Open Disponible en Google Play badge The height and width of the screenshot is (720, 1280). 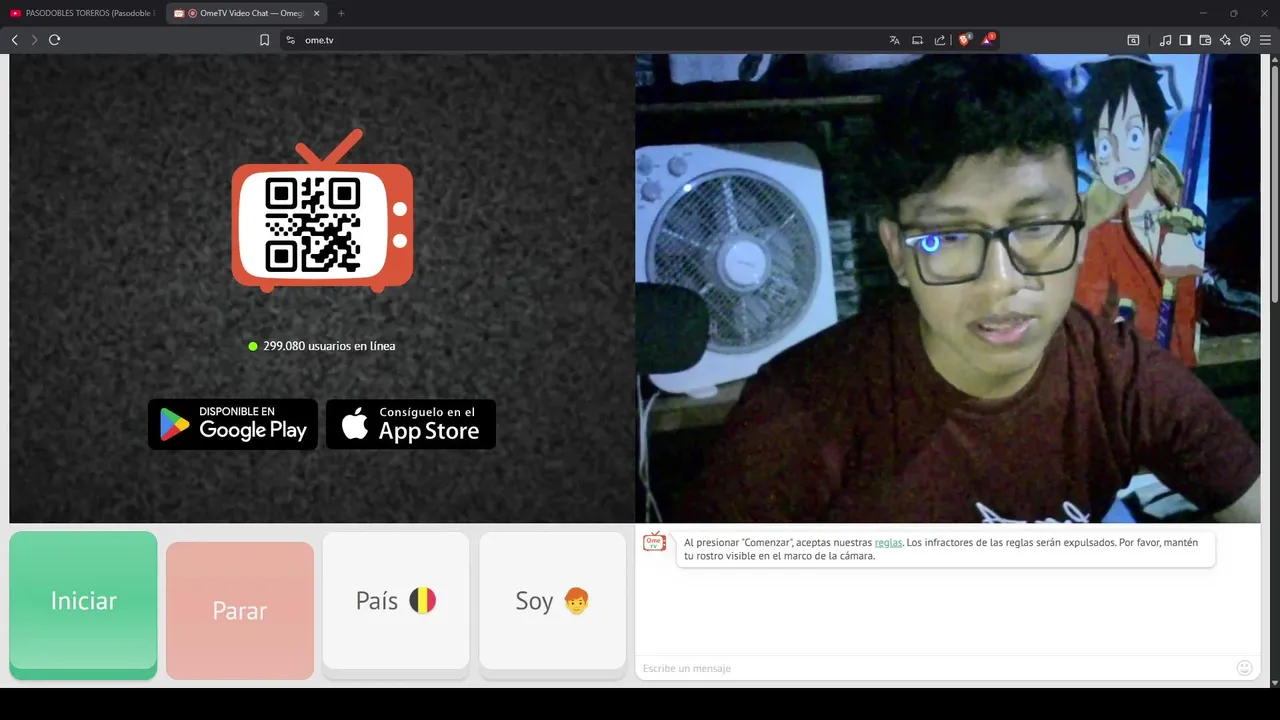click(233, 424)
